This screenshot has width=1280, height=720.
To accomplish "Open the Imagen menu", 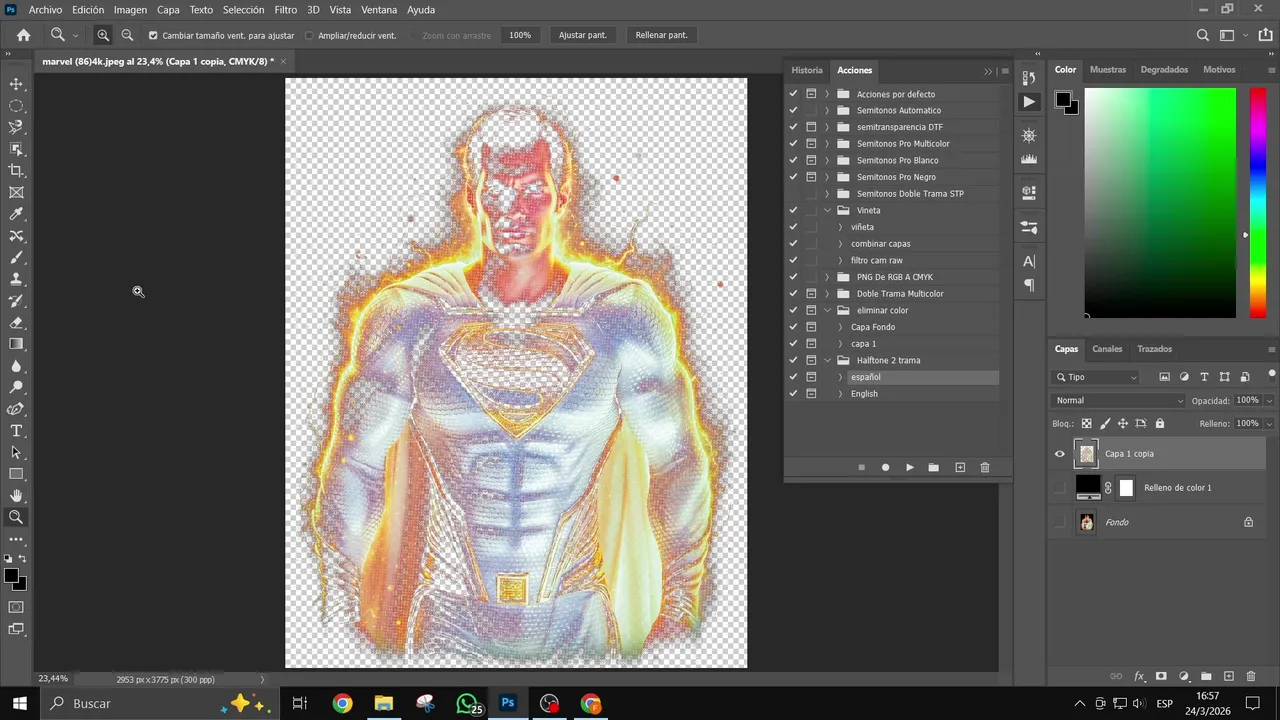I will point(130,10).
